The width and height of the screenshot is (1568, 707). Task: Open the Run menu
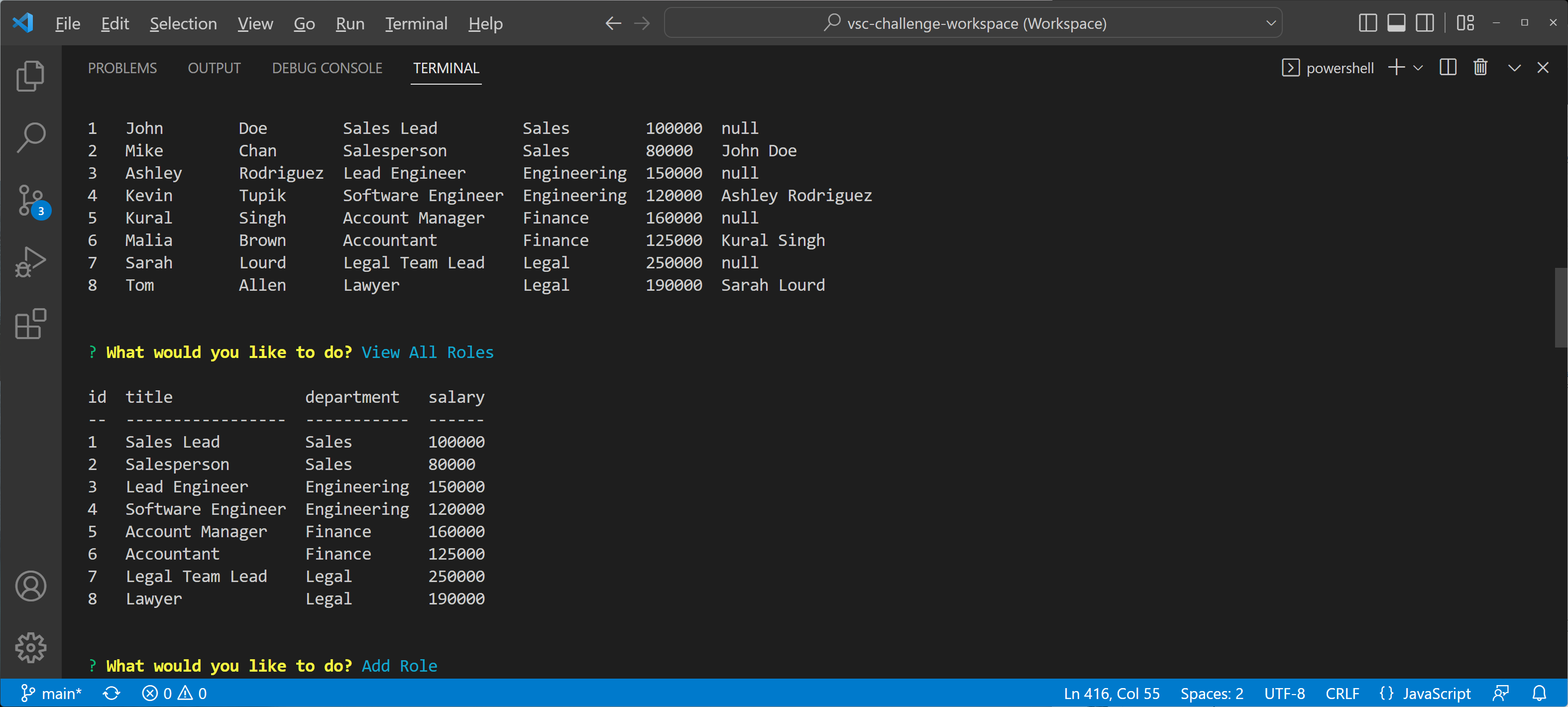pos(349,23)
